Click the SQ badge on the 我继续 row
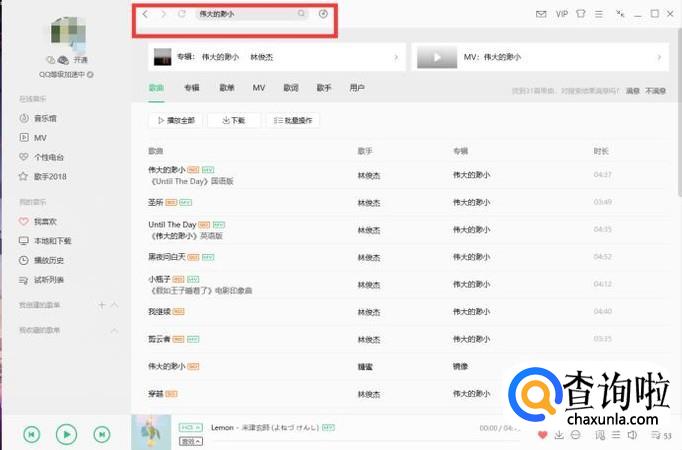 [x=179, y=312]
